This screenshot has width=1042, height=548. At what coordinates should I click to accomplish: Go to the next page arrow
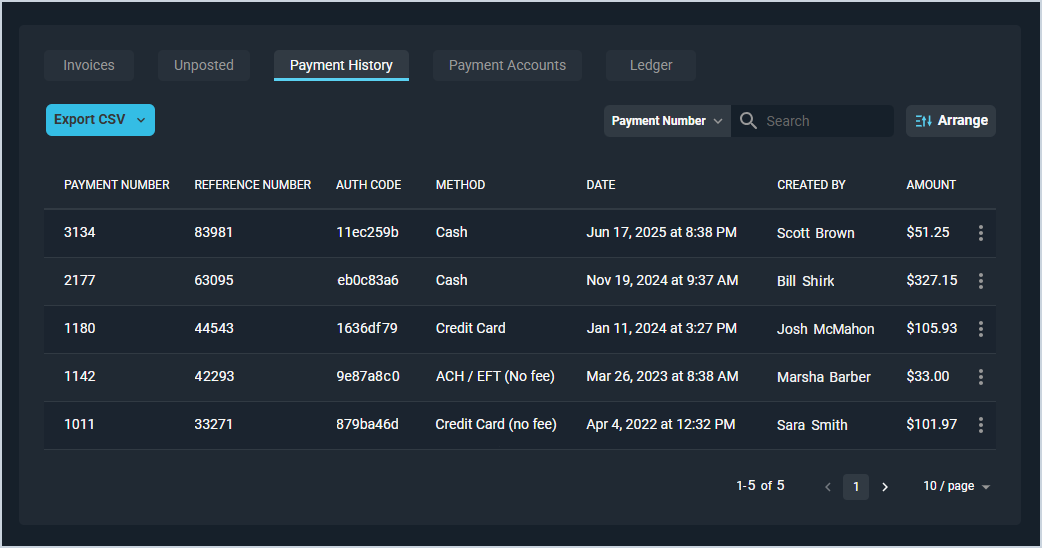[885, 487]
